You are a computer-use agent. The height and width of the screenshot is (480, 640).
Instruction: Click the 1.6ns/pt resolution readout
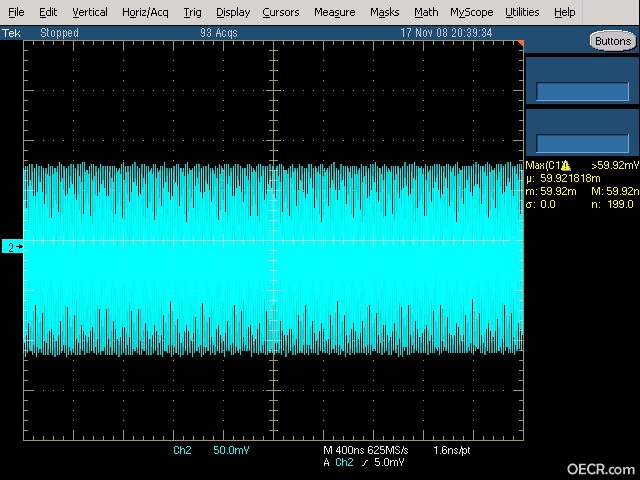pos(451,450)
